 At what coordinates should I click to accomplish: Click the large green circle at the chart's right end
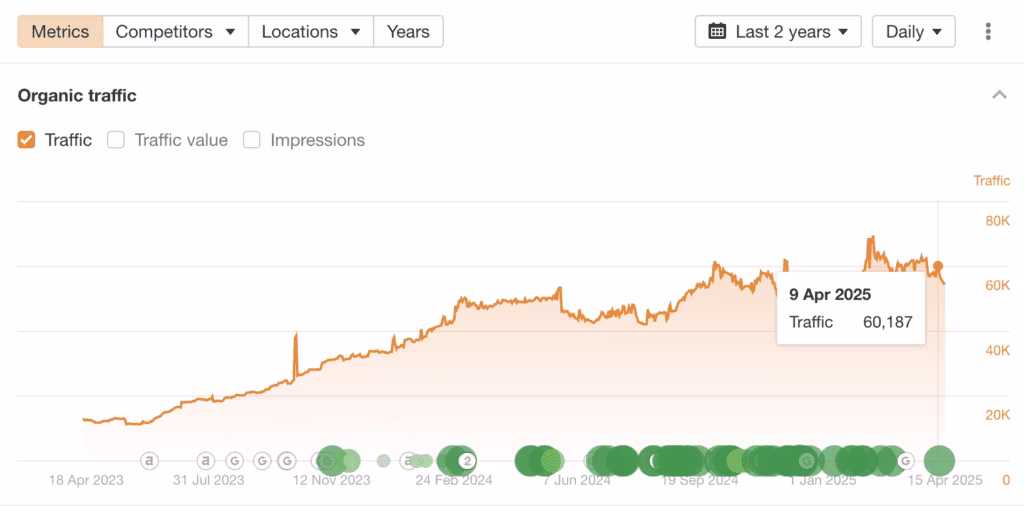939,460
